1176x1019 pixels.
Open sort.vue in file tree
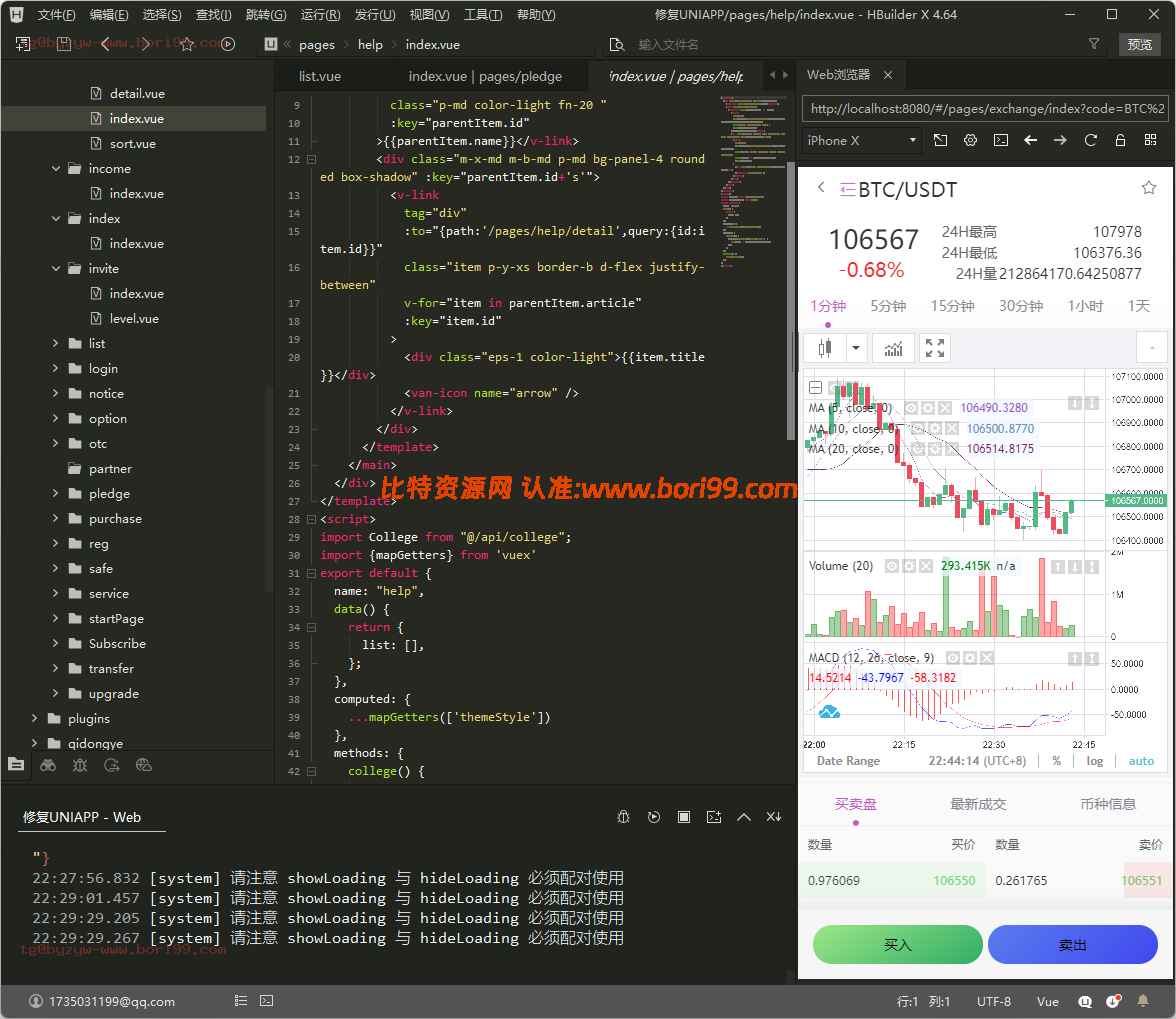(x=133, y=144)
